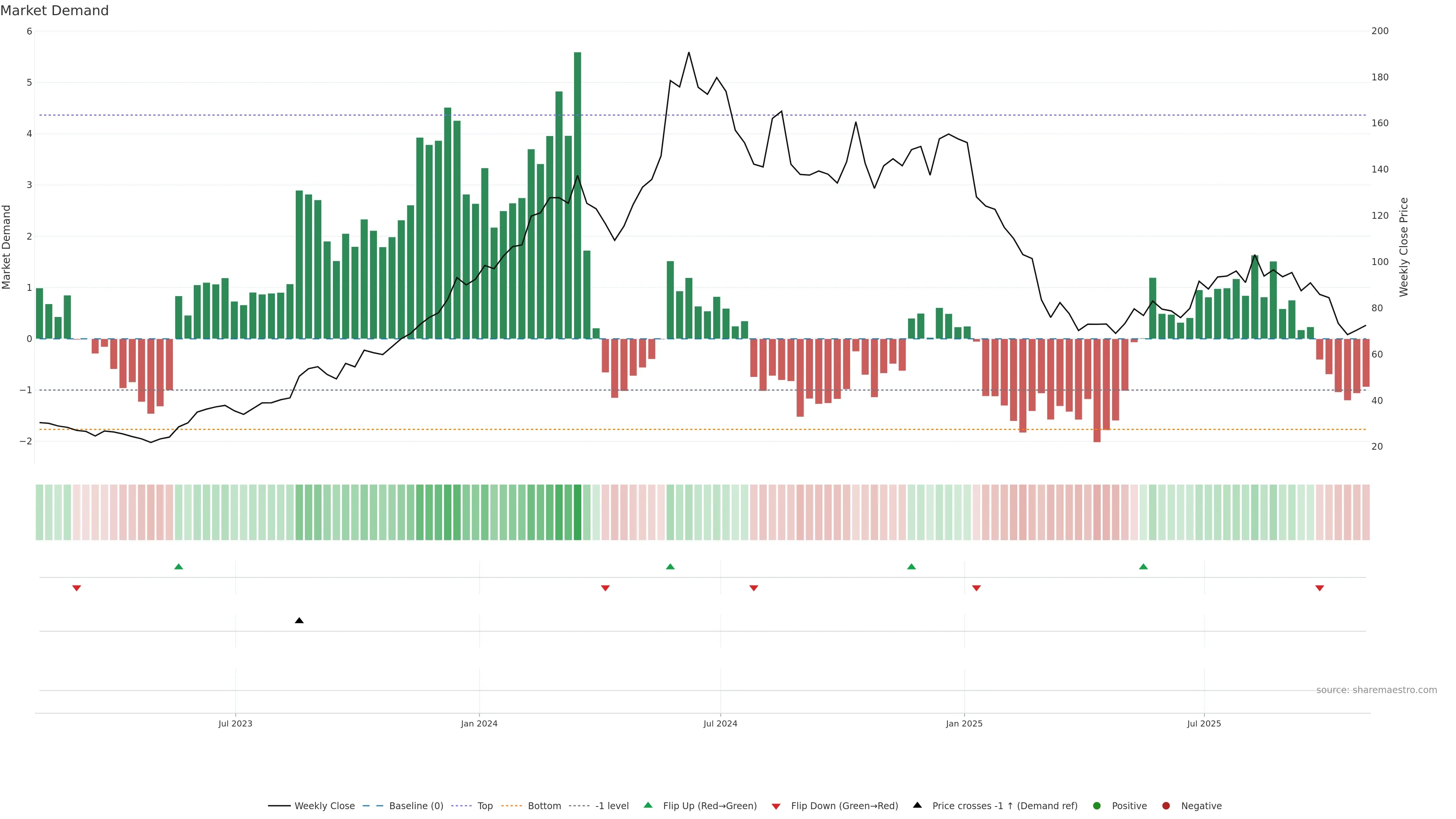Click the Market Demand chart title

point(54,11)
